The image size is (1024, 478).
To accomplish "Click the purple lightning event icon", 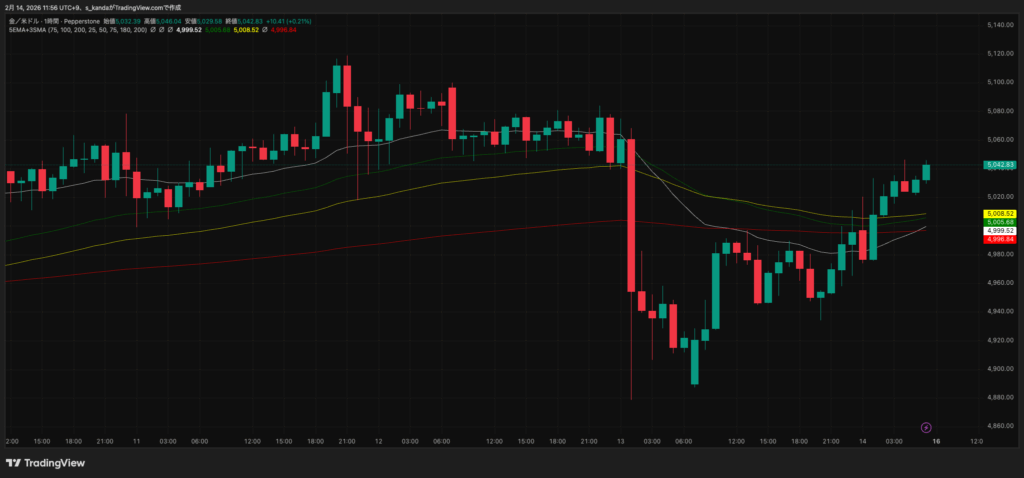I will (926, 427).
